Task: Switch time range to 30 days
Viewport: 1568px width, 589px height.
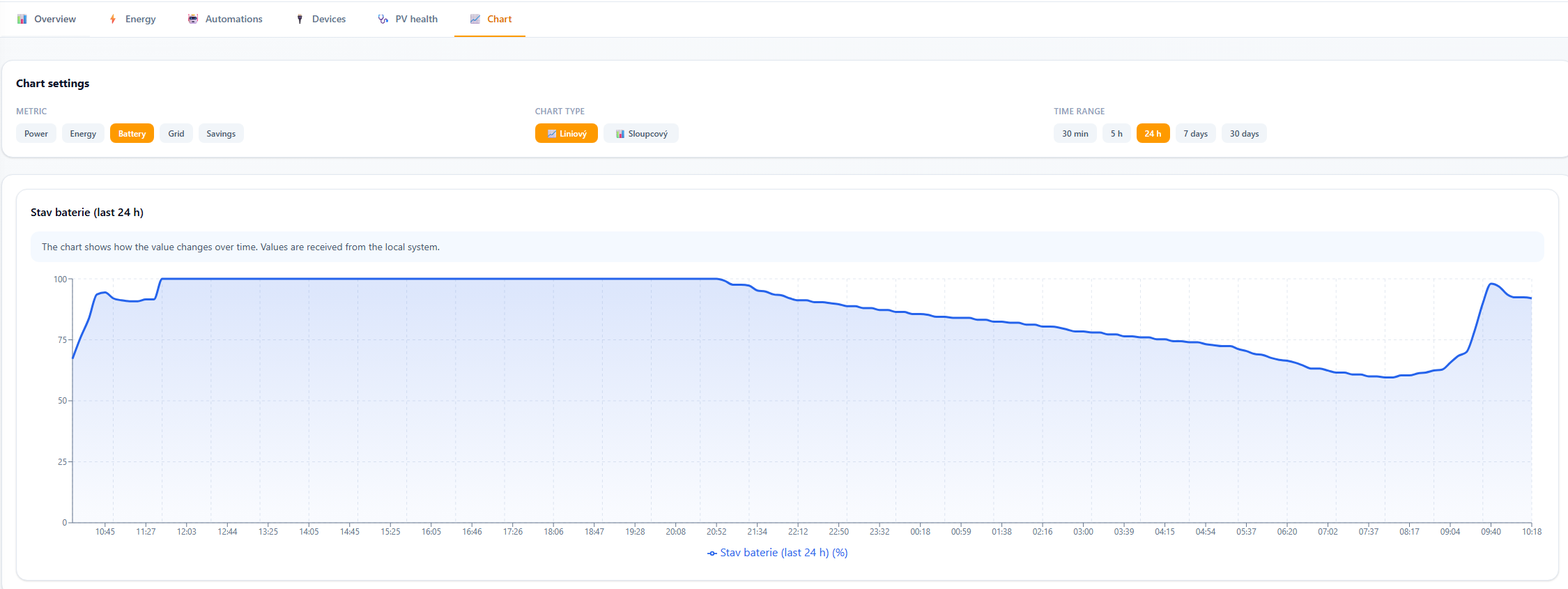Action: pos(1245,133)
